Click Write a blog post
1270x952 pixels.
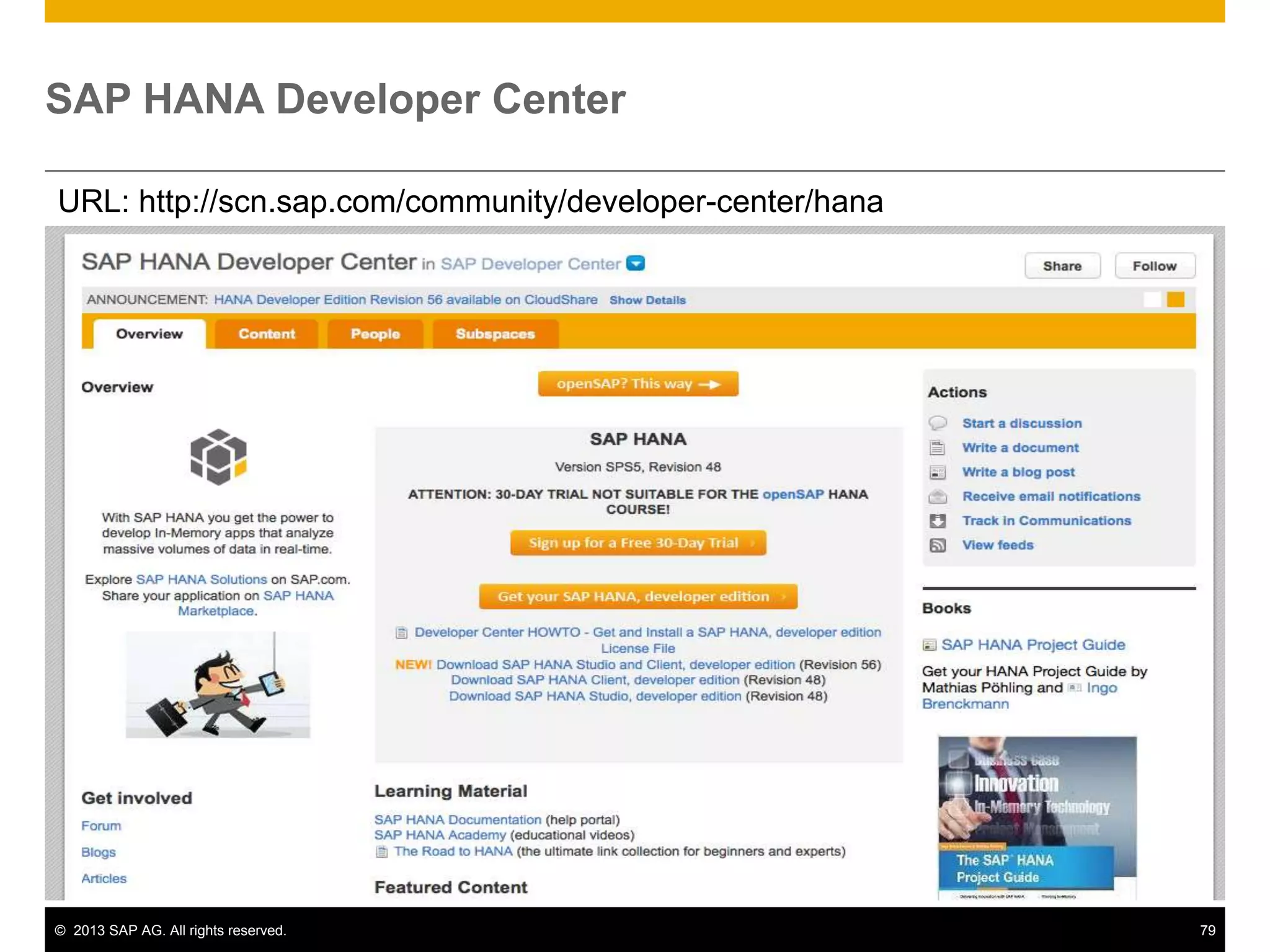tap(1018, 472)
